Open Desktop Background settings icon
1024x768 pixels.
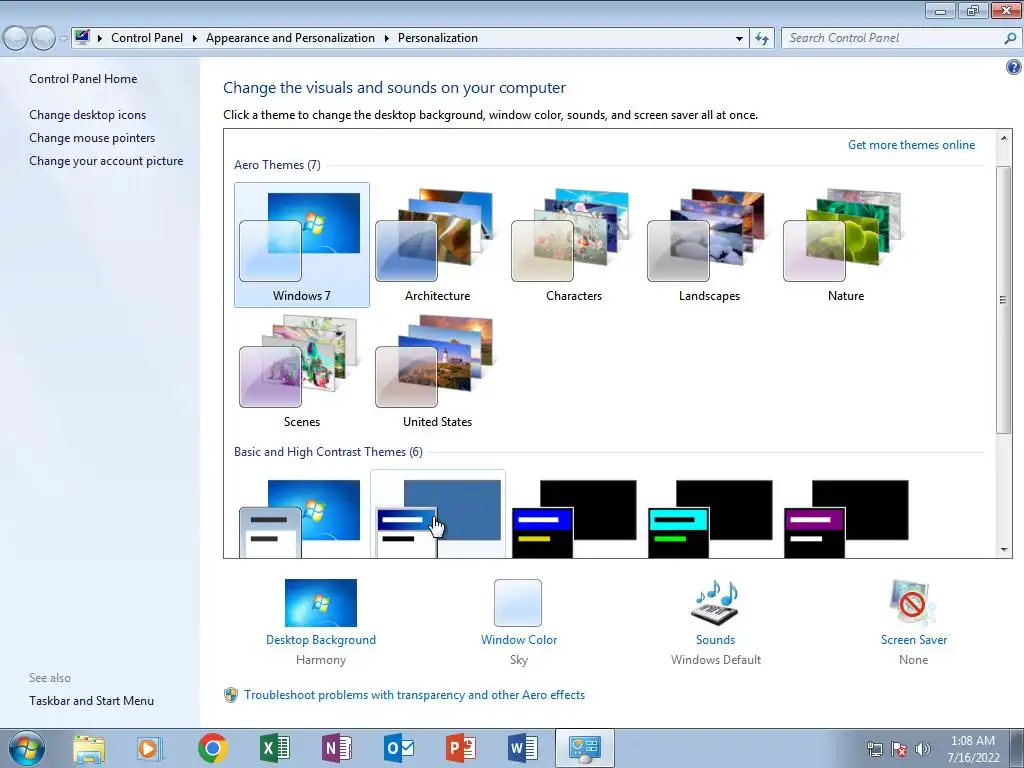[x=321, y=603]
